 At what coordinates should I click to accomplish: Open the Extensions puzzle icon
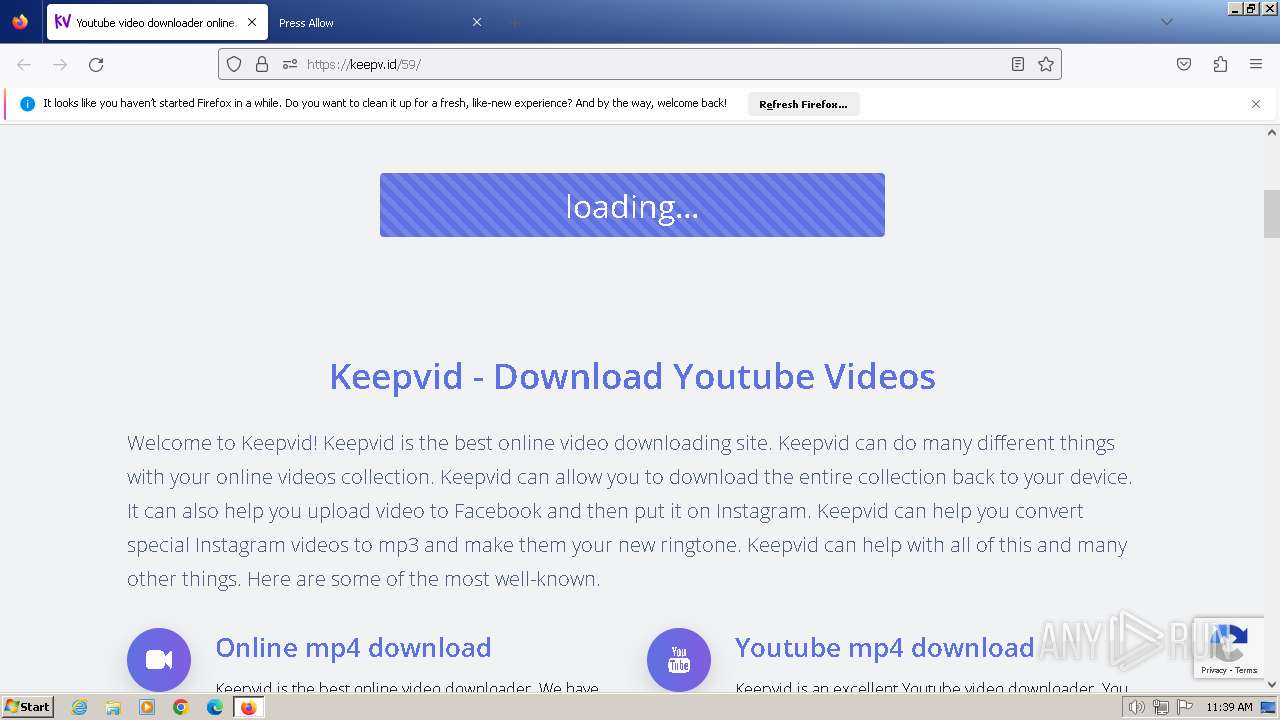point(1220,64)
